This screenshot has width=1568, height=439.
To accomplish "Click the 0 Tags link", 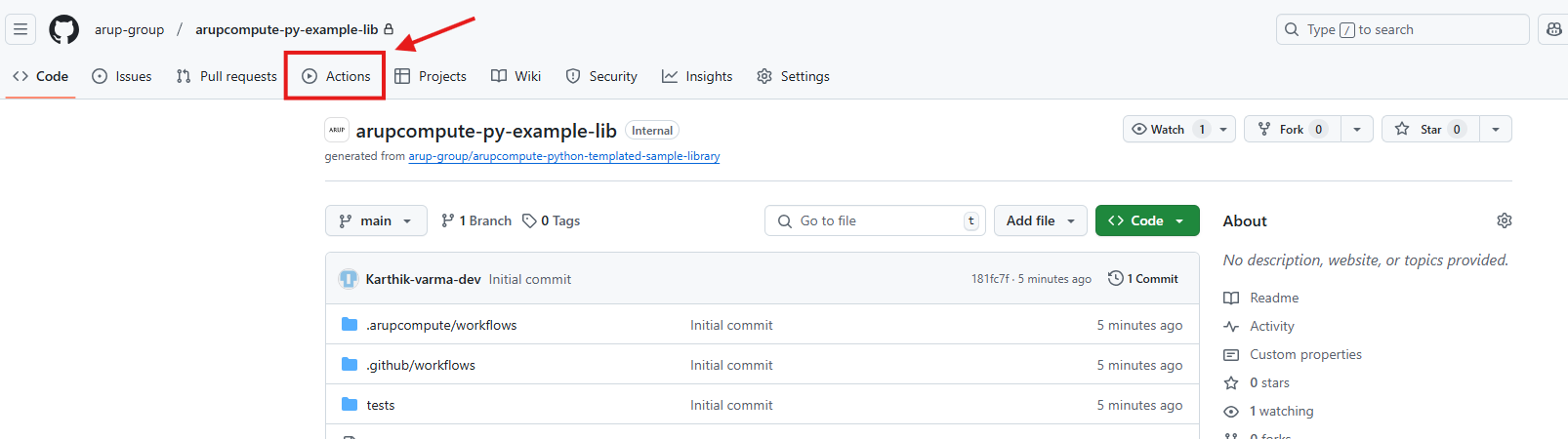I will (x=552, y=220).
